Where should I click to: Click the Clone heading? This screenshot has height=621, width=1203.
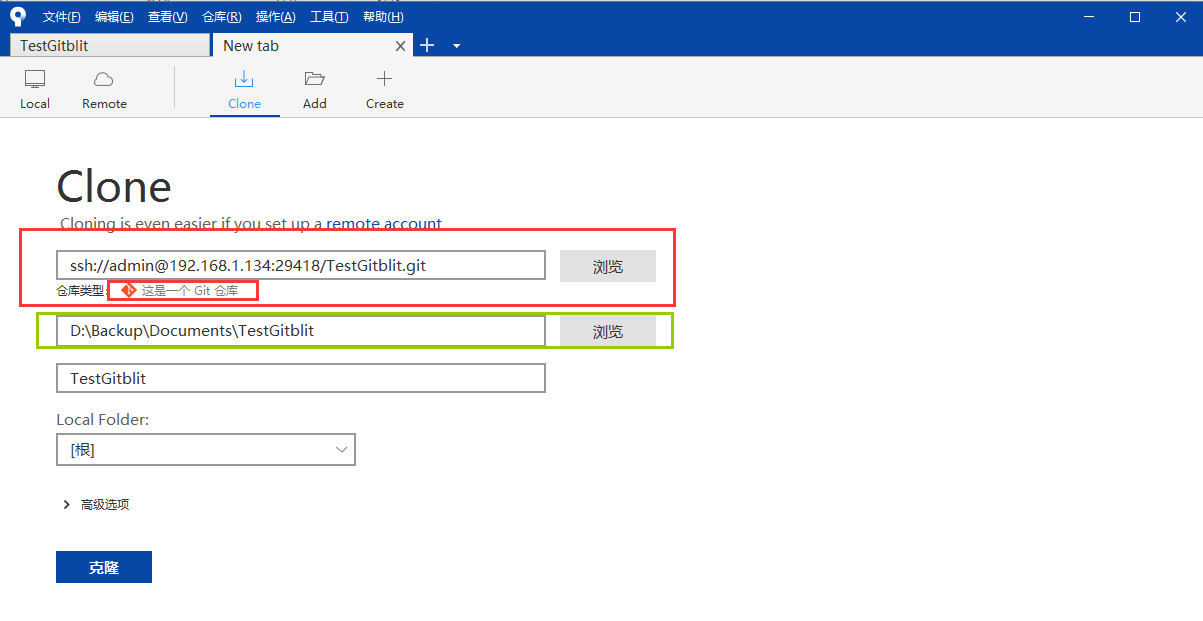pos(114,186)
